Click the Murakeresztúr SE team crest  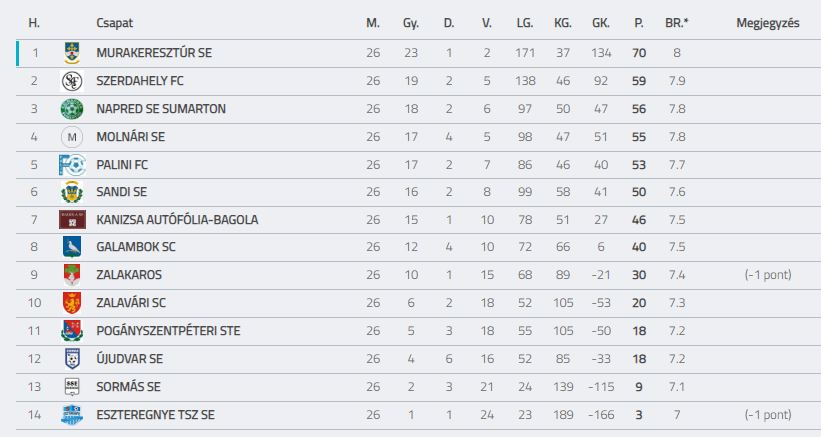[x=72, y=53]
